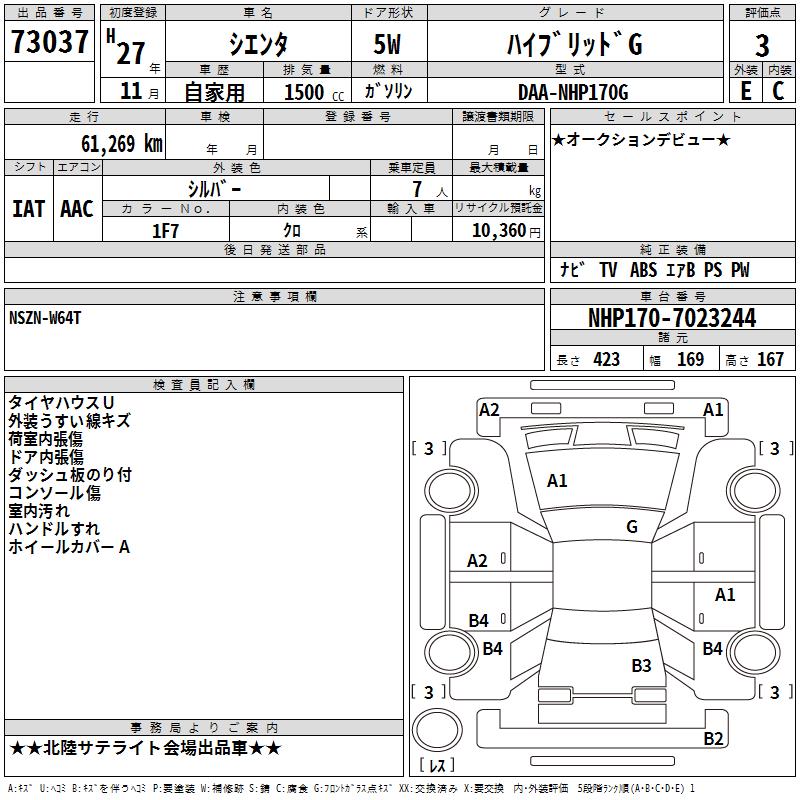The height and width of the screenshot is (800, 800).
Task: Click the shift type IAT
Action: tap(28, 209)
